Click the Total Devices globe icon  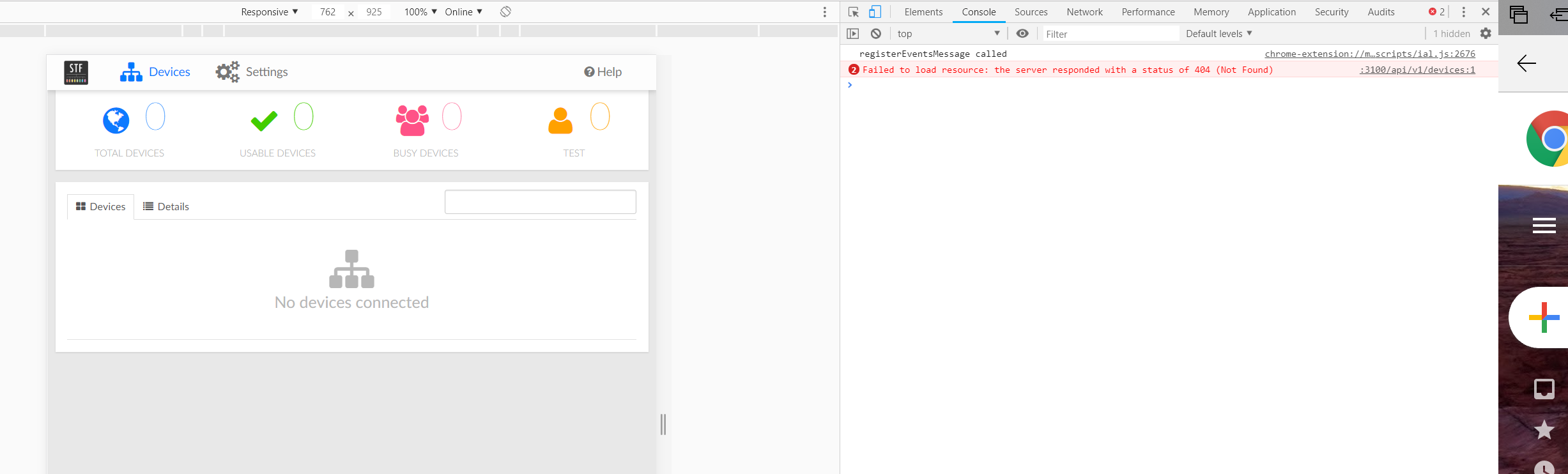[116, 120]
